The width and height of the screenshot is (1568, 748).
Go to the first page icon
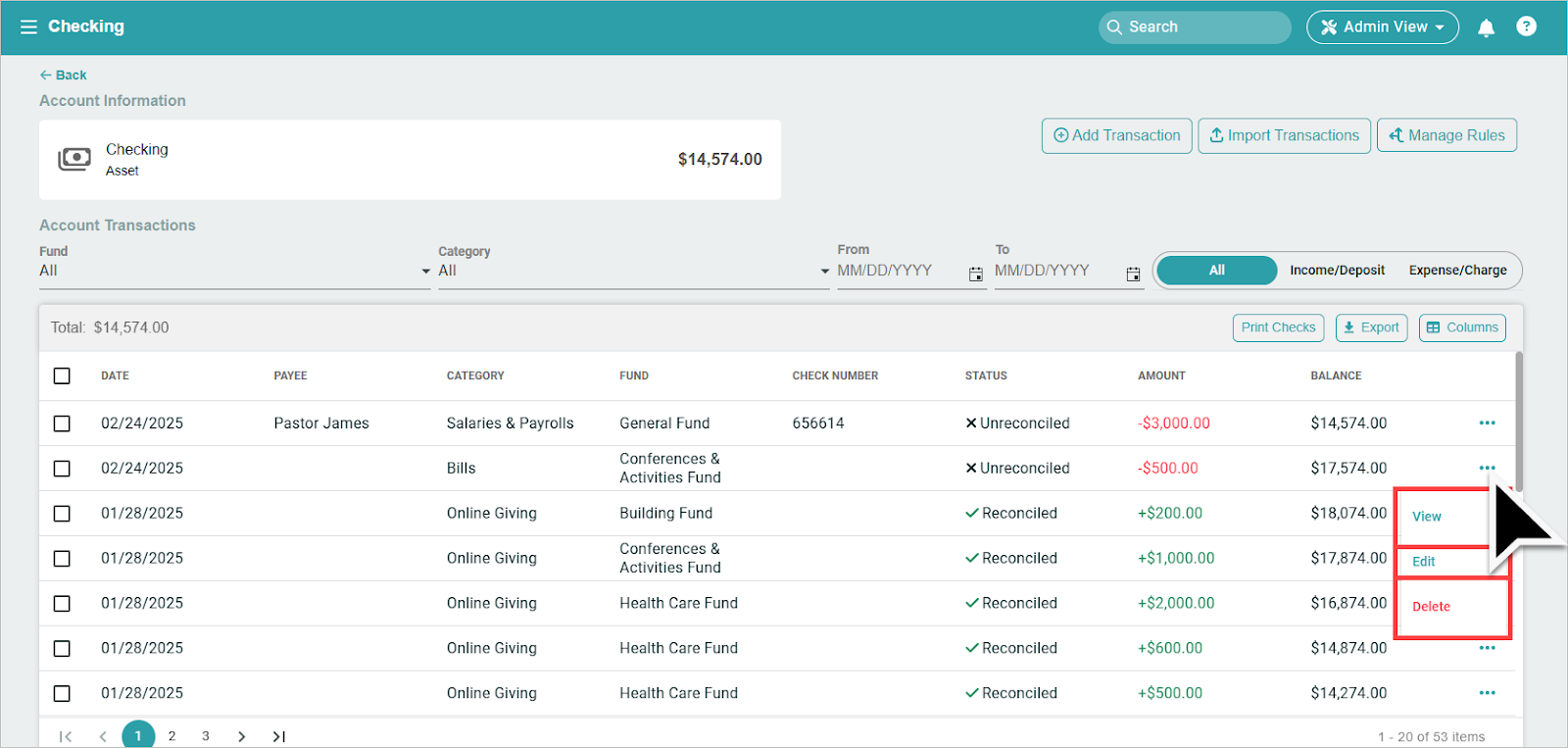pos(66,736)
